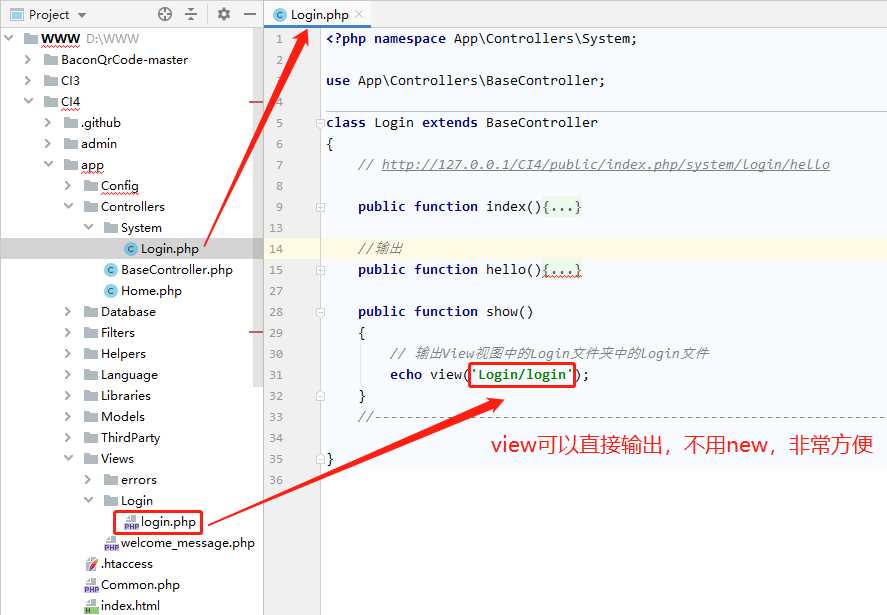This screenshot has width=887, height=615.
Task: Collapse the WWW root folder
Action: (9, 38)
